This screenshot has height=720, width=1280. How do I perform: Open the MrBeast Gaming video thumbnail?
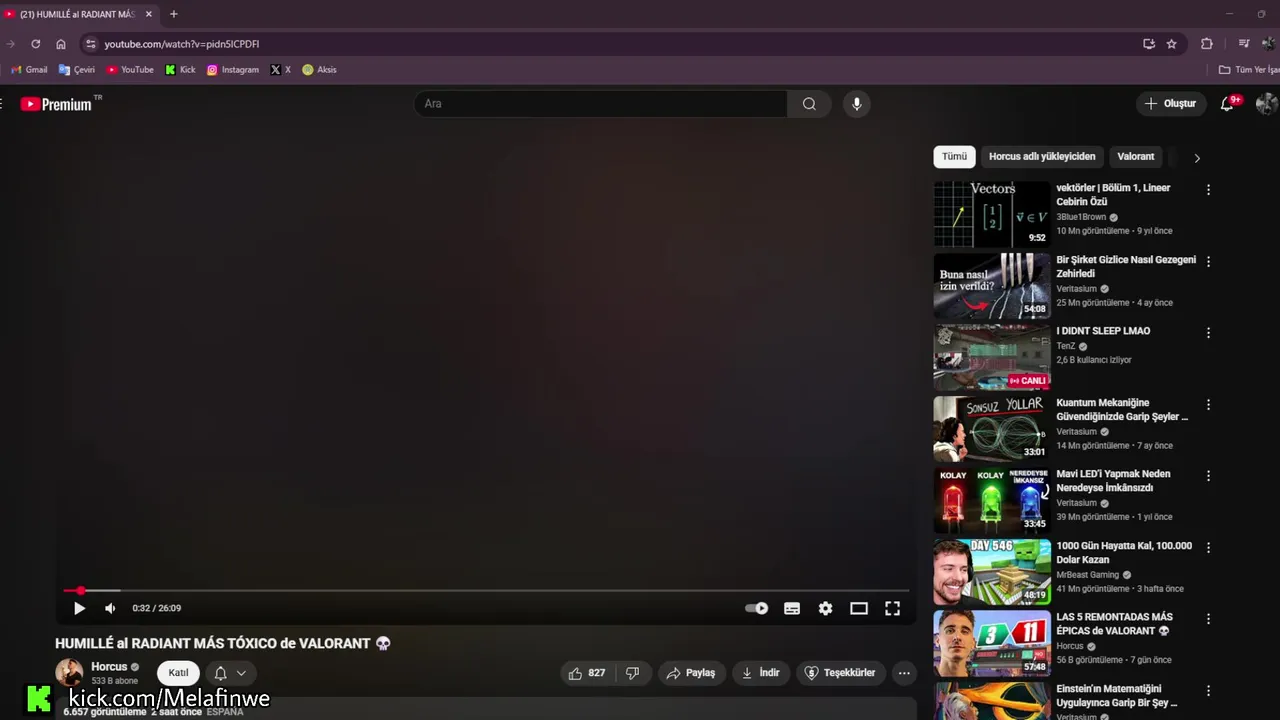pyautogui.click(x=992, y=572)
